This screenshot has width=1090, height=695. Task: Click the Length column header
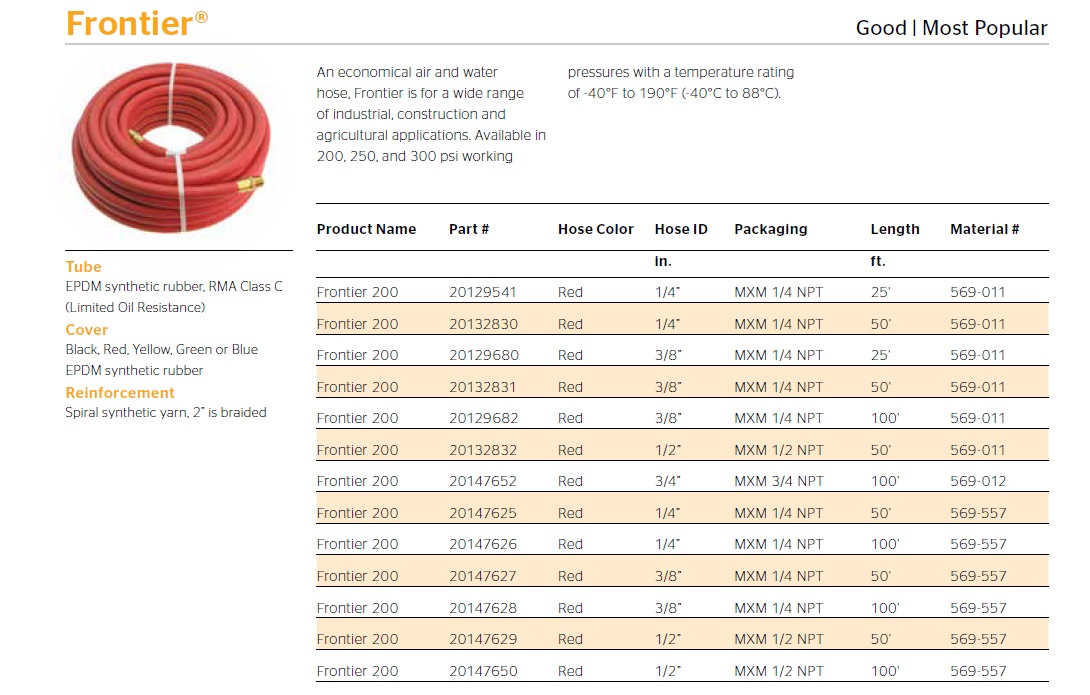895,229
